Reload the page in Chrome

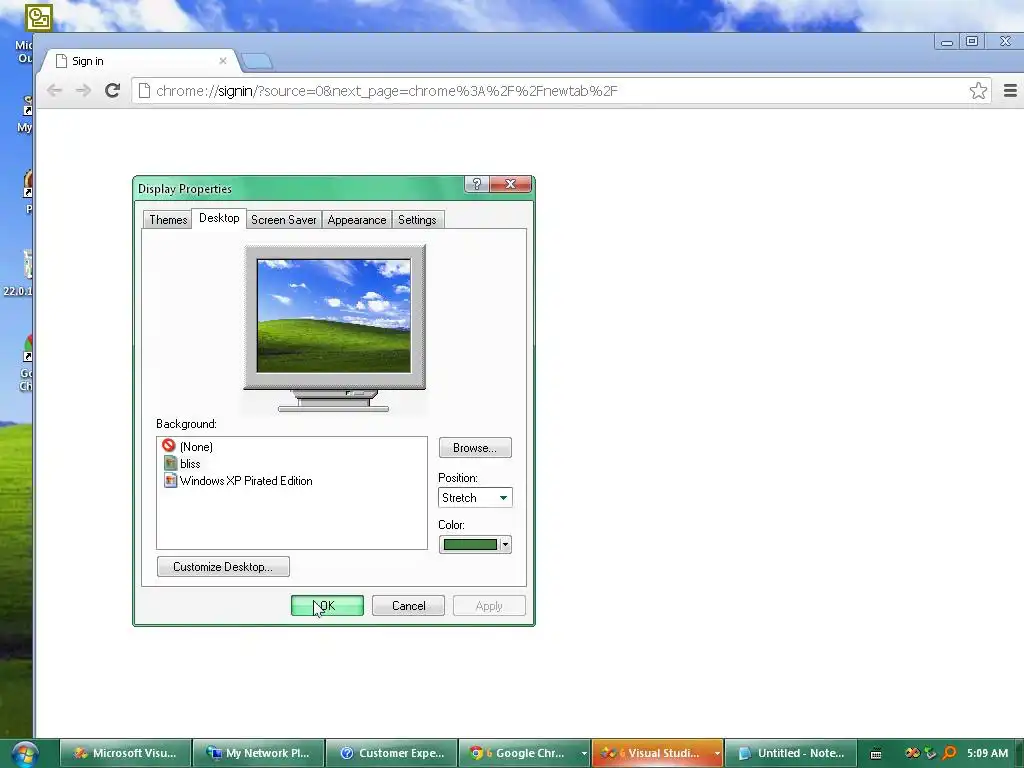(112, 90)
